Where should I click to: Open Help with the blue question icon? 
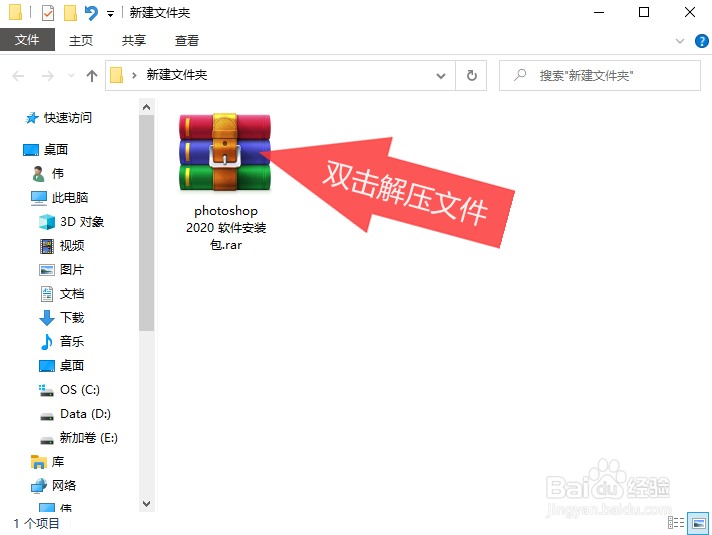coord(702,41)
